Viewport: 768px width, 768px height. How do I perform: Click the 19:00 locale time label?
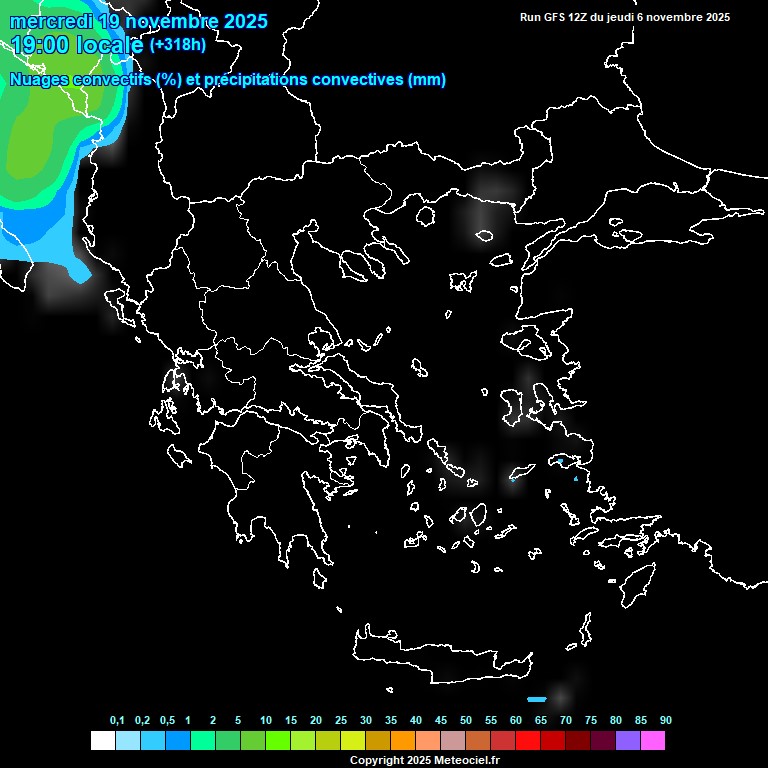pos(78,45)
